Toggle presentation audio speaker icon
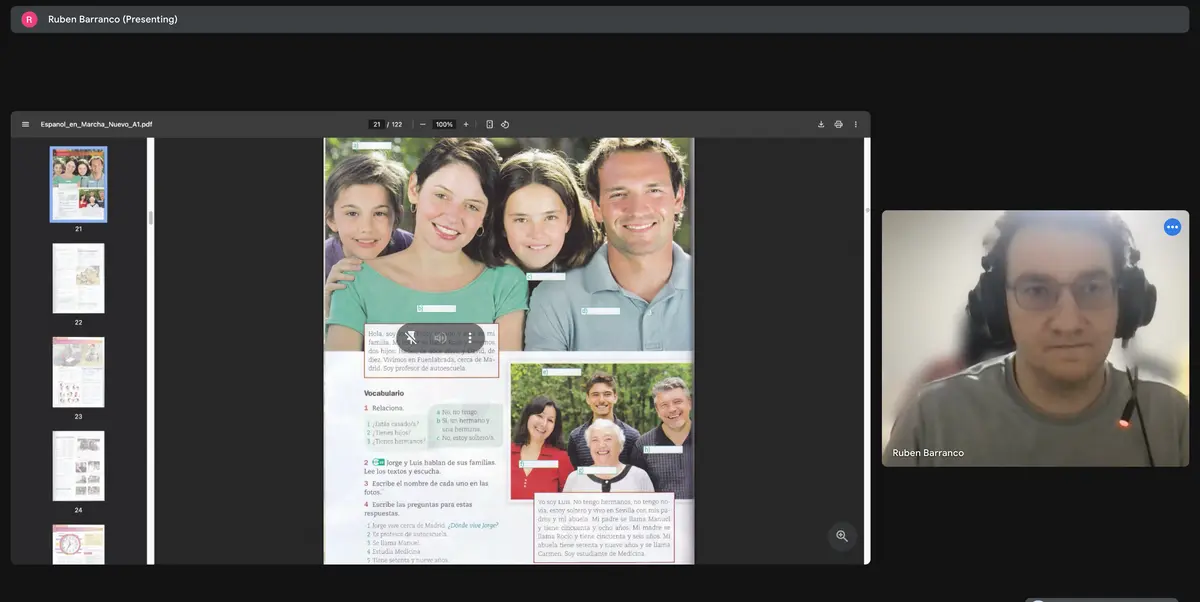Screen dimensions: 1200x602 440,338
